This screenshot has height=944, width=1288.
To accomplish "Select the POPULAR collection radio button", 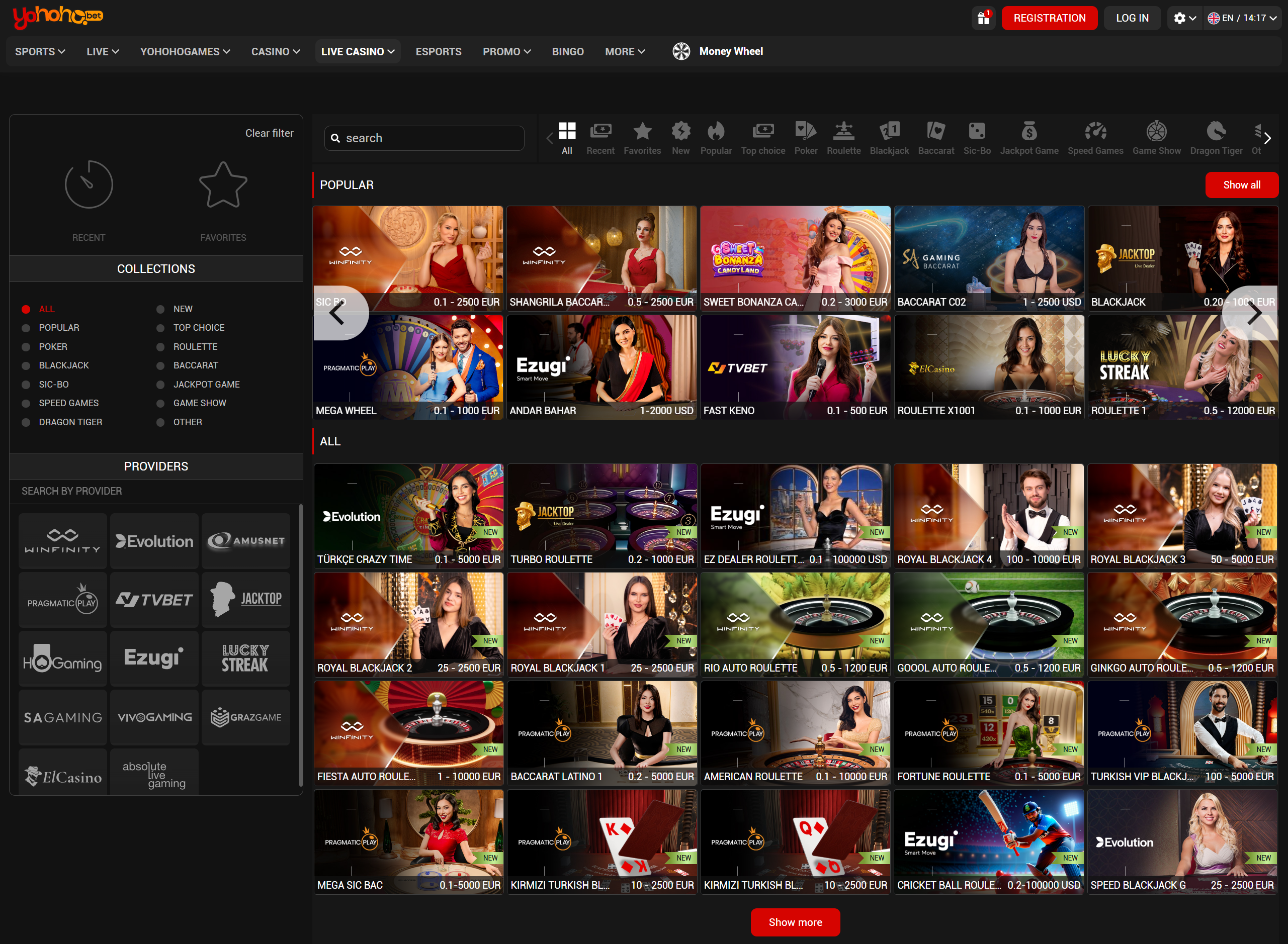I will click(x=26, y=328).
